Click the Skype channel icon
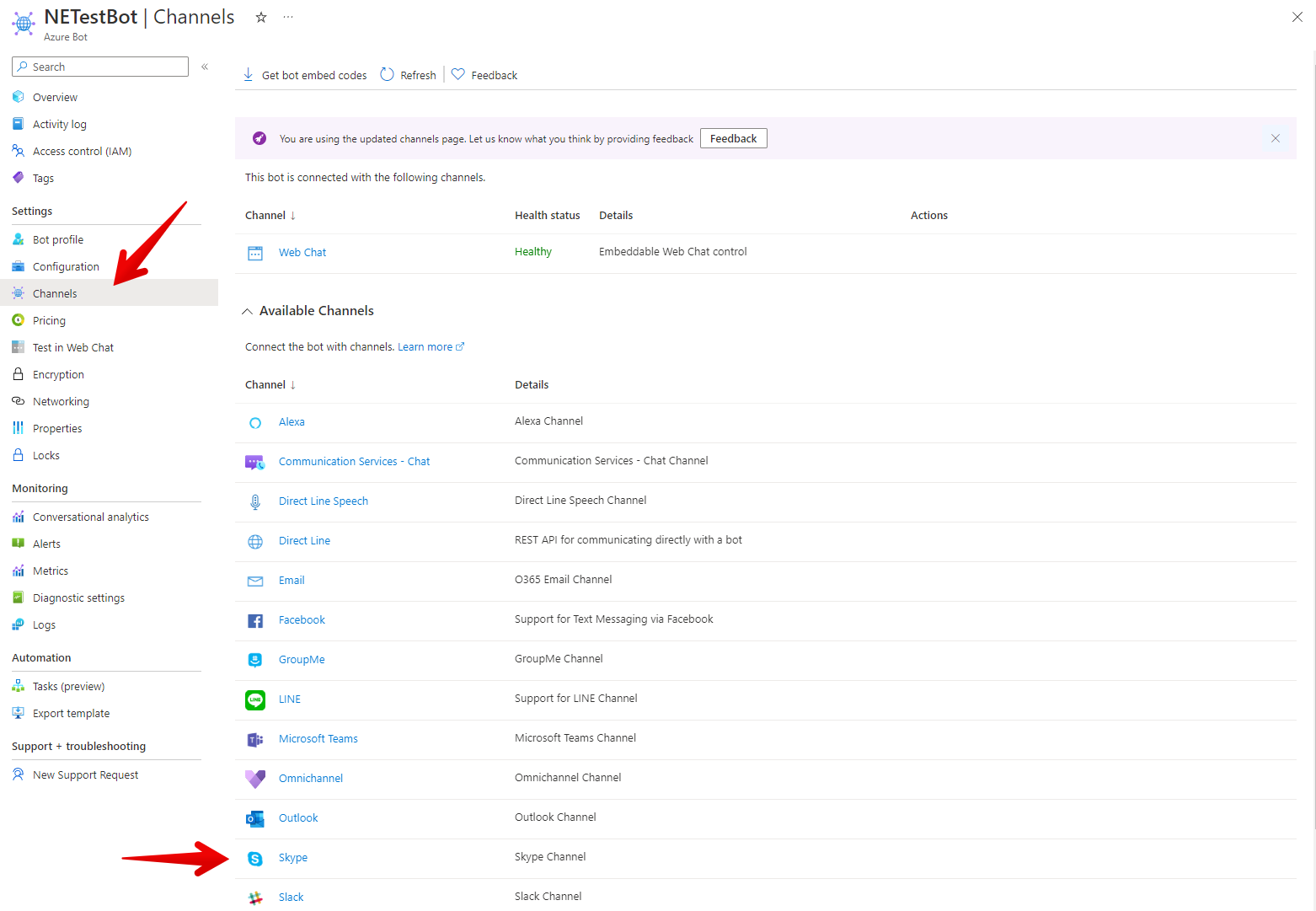The height and width of the screenshot is (911, 1316). tap(255, 858)
